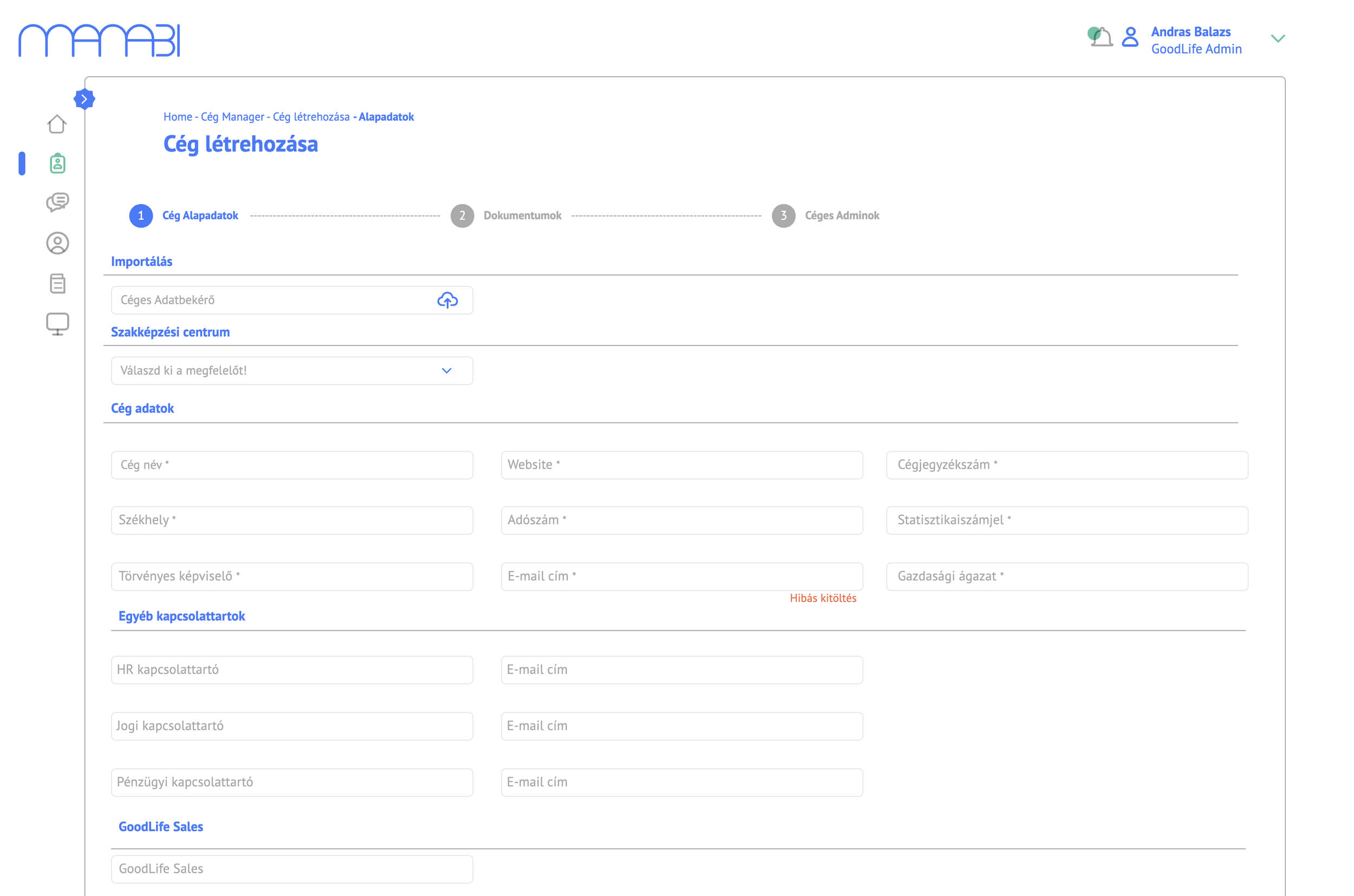Click the user avatar icon in header
Image resolution: width=1354 pixels, height=896 pixels.
(1129, 37)
